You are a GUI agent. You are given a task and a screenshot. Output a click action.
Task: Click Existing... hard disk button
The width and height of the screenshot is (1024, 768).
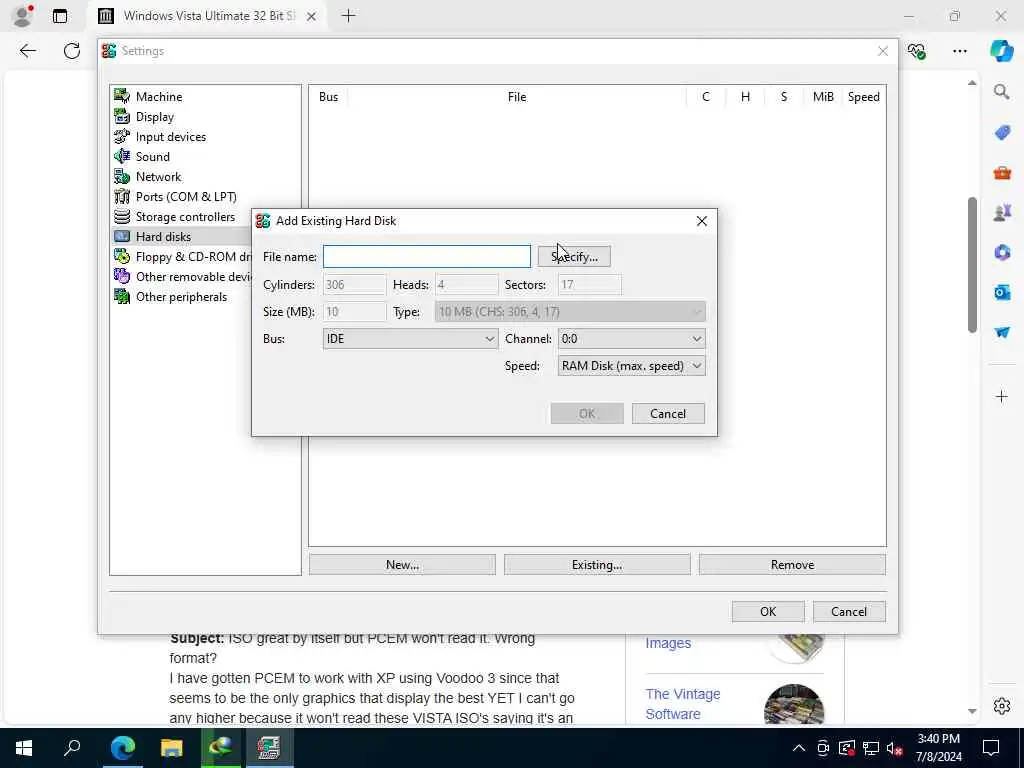597,565
